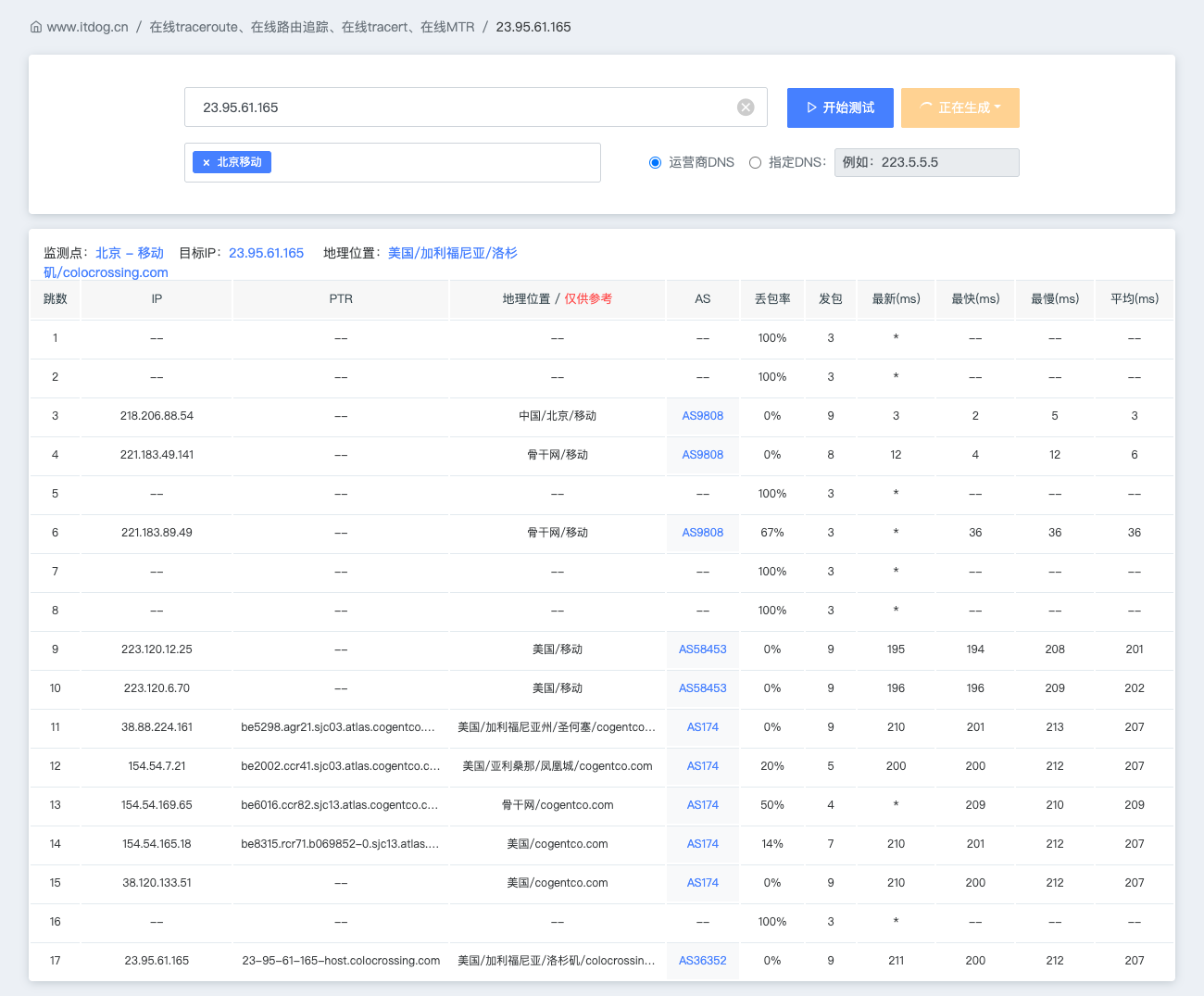
Task: Select IP cell 154.54.169.65
Action: pos(157,805)
